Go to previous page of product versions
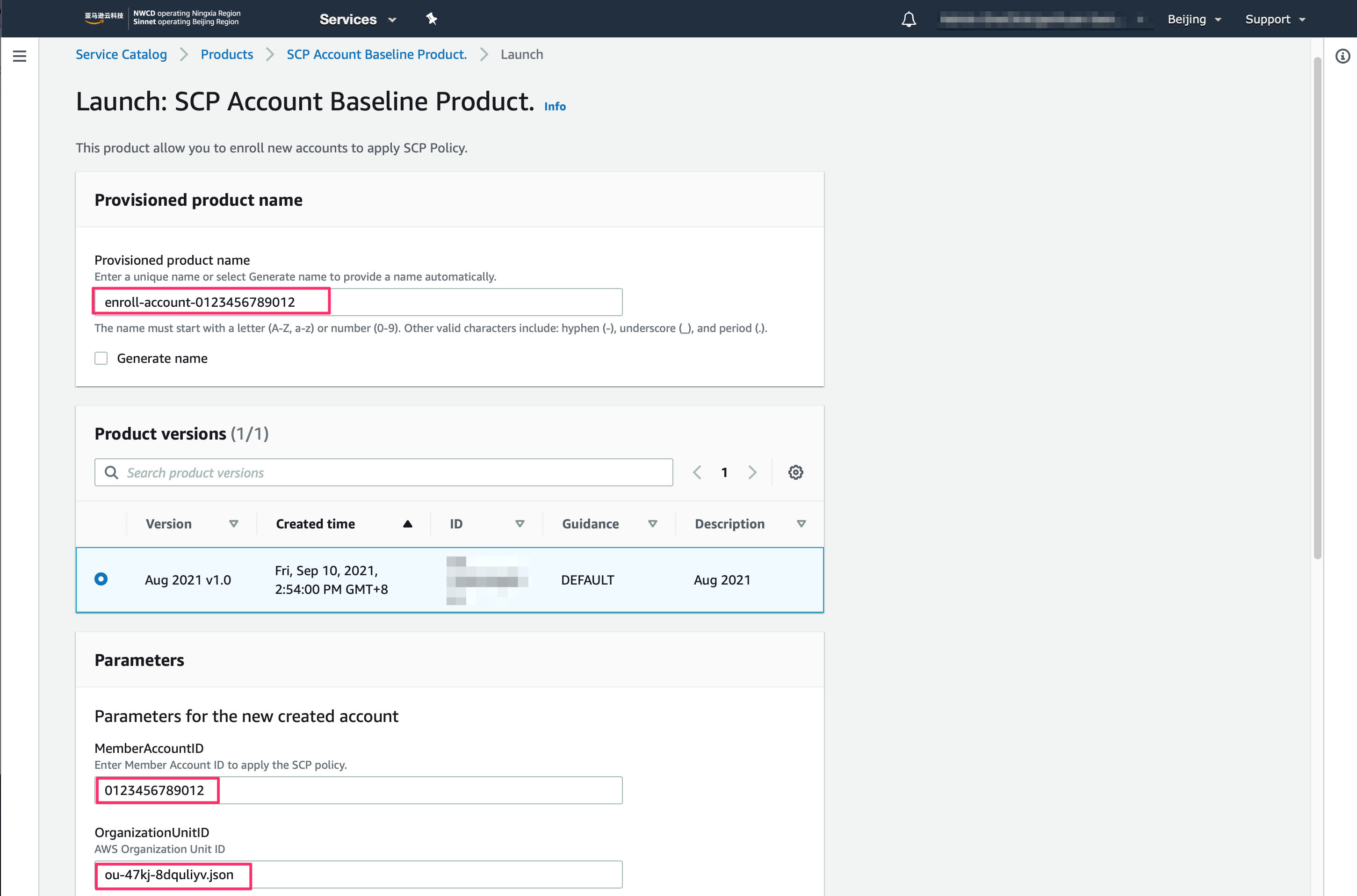 coord(697,473)
